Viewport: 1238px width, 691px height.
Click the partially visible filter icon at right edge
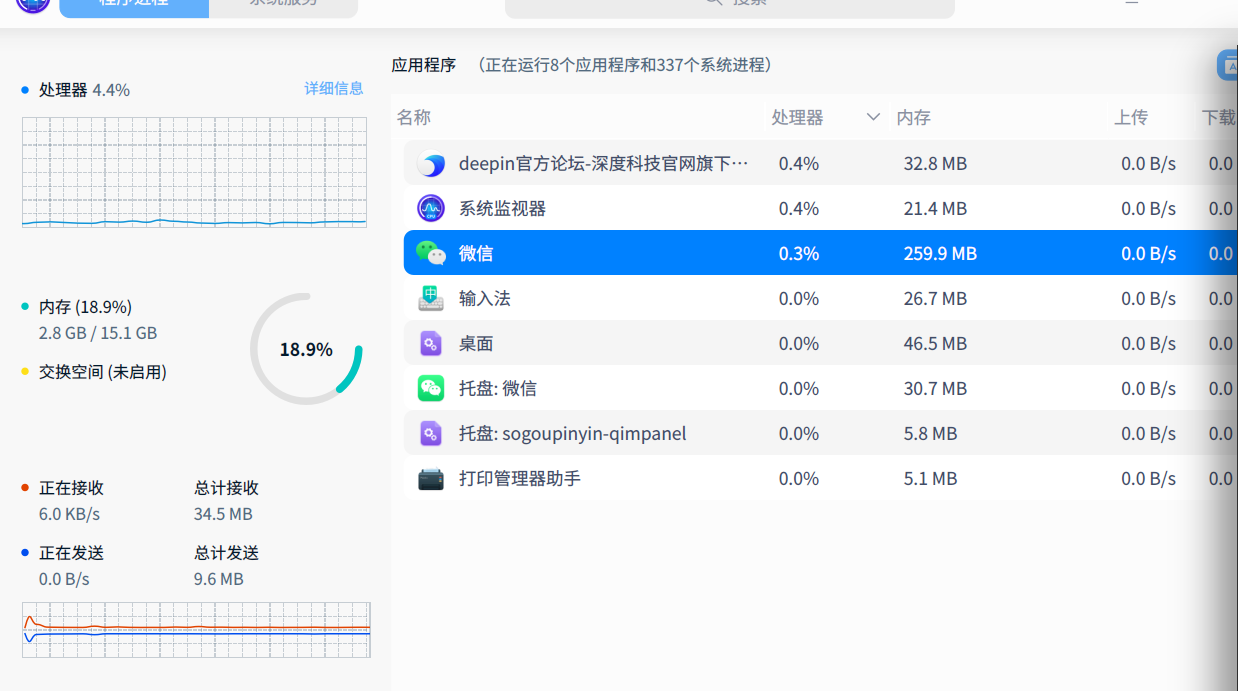click(1228, 66)
